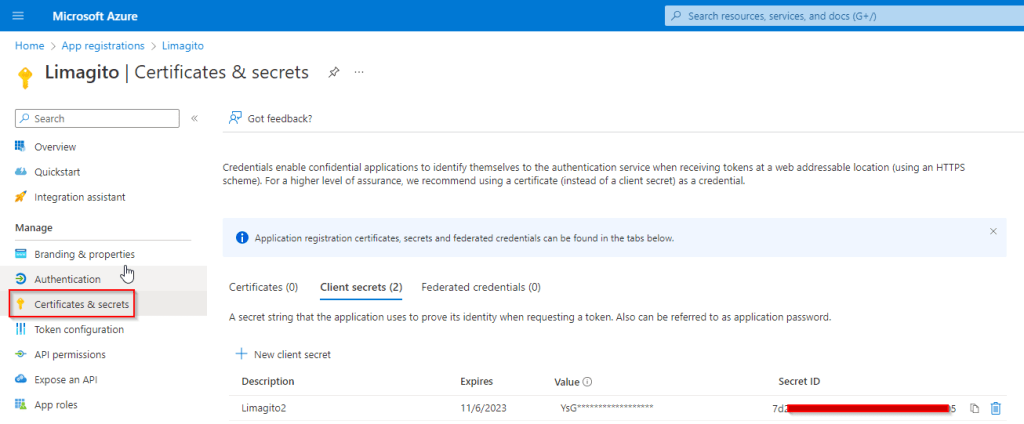
Task: Add a New client secret
Action: point(283,354)
